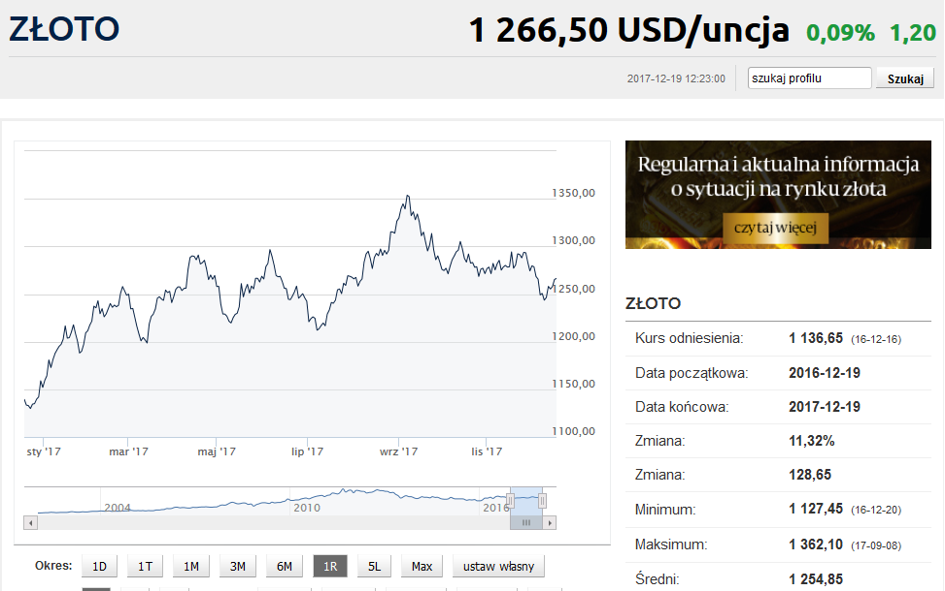Select the 1T period button
945x591 pixels.
pyautogui.click(x=145, y=566)
